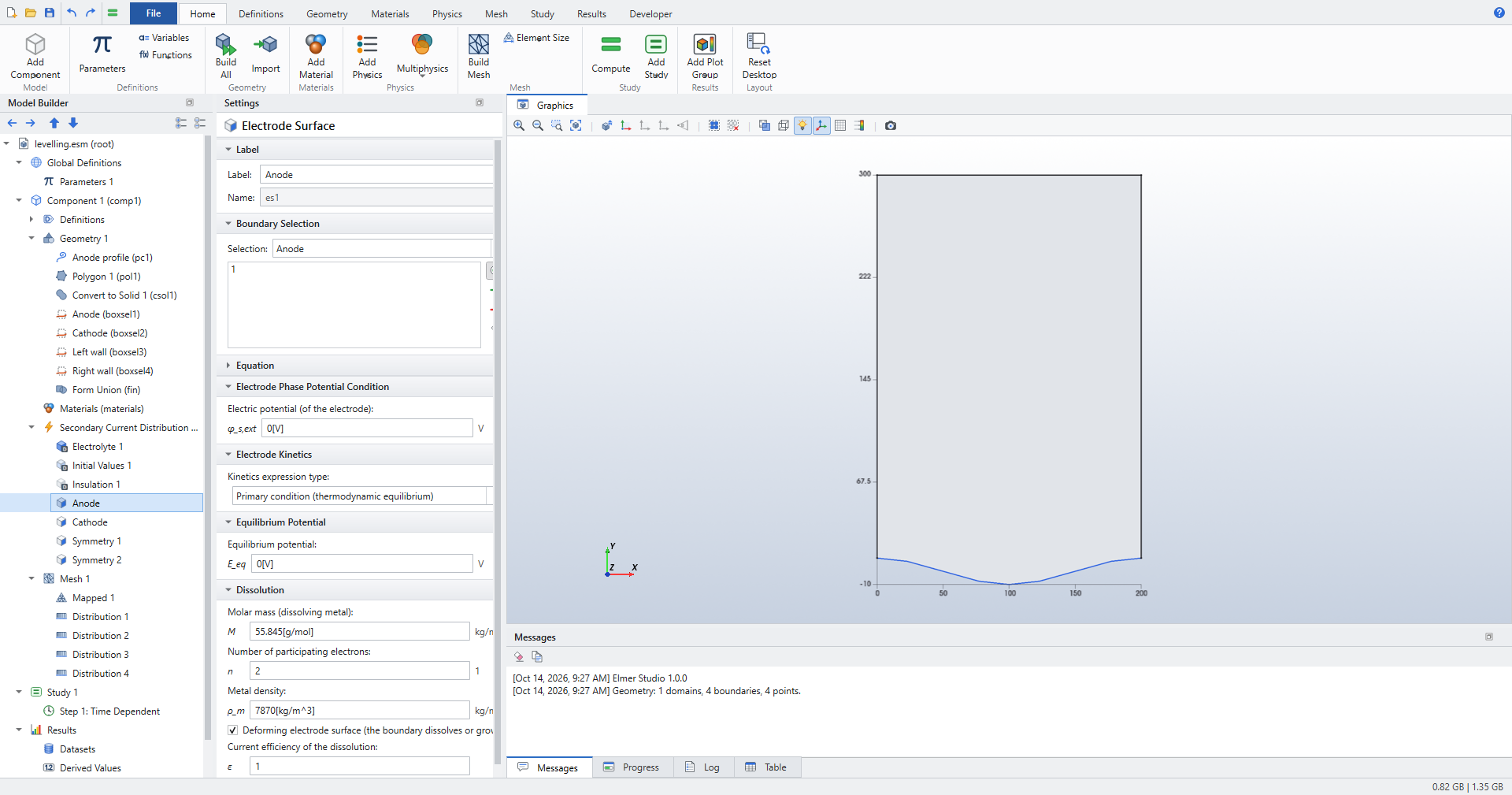Viewport: 1512px width, 795px height.
Task: Click the Build Mesh ribbon icon
Action: click(x=479, y=56)
